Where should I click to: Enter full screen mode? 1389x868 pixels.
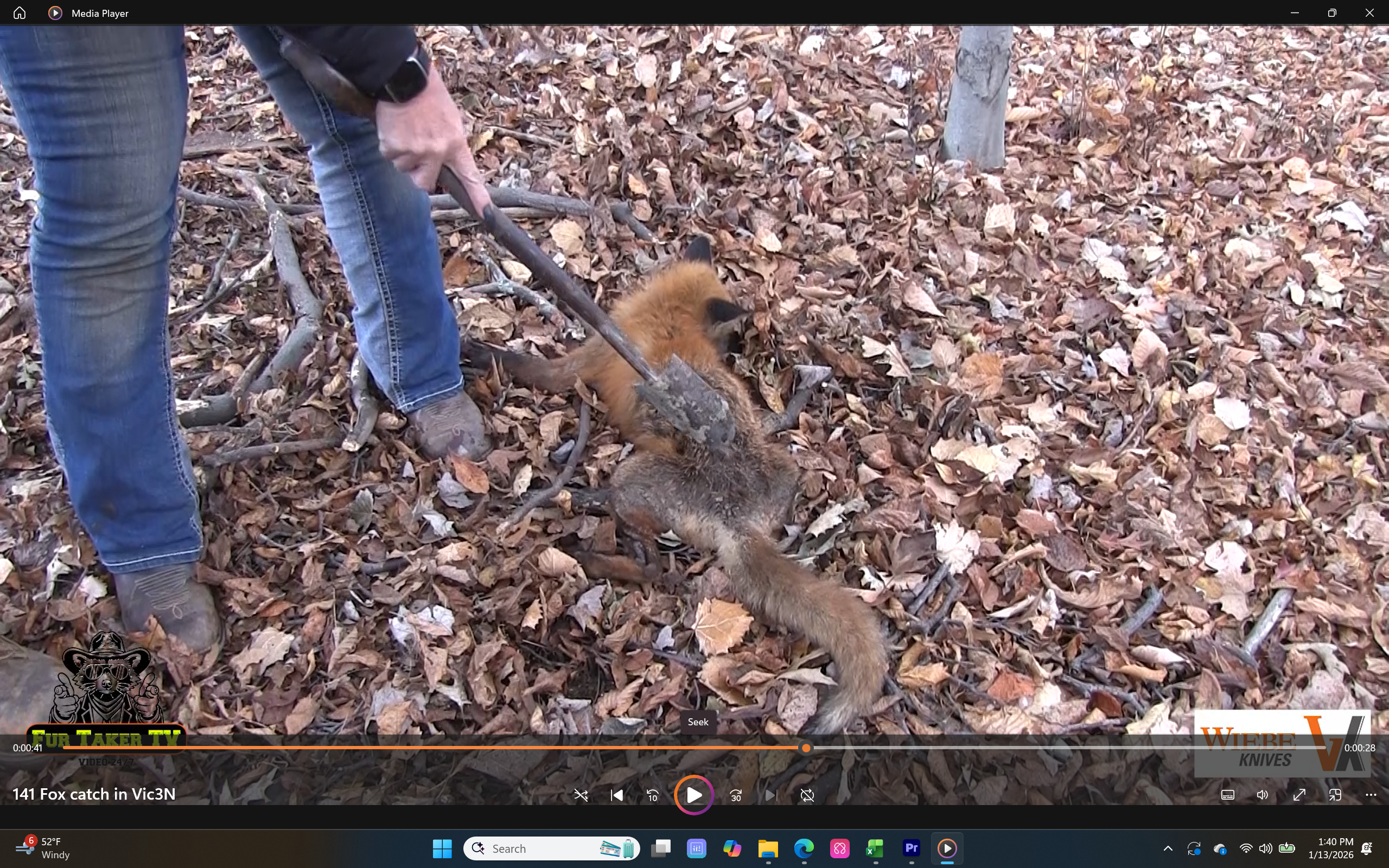1299,795
